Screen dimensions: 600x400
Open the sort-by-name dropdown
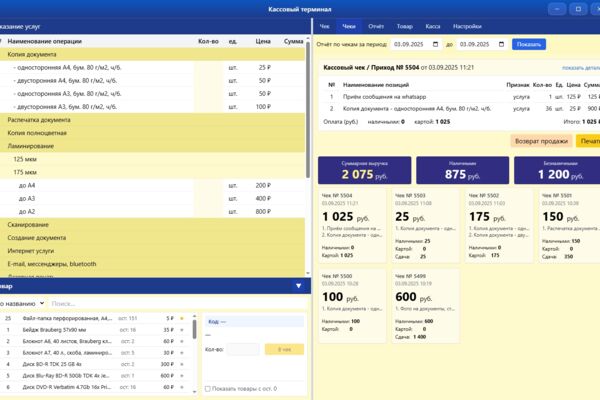coord(22,304)
